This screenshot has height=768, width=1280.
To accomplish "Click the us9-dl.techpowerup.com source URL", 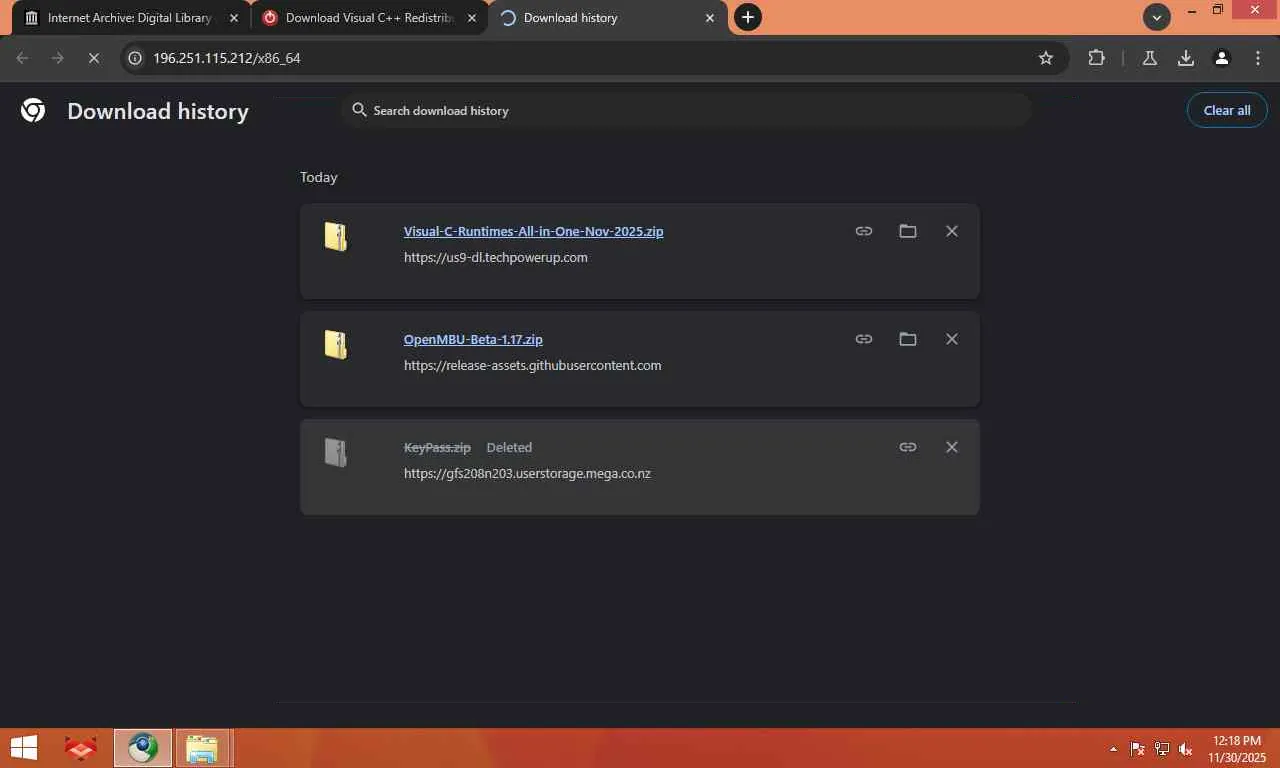I will (496, 257).
